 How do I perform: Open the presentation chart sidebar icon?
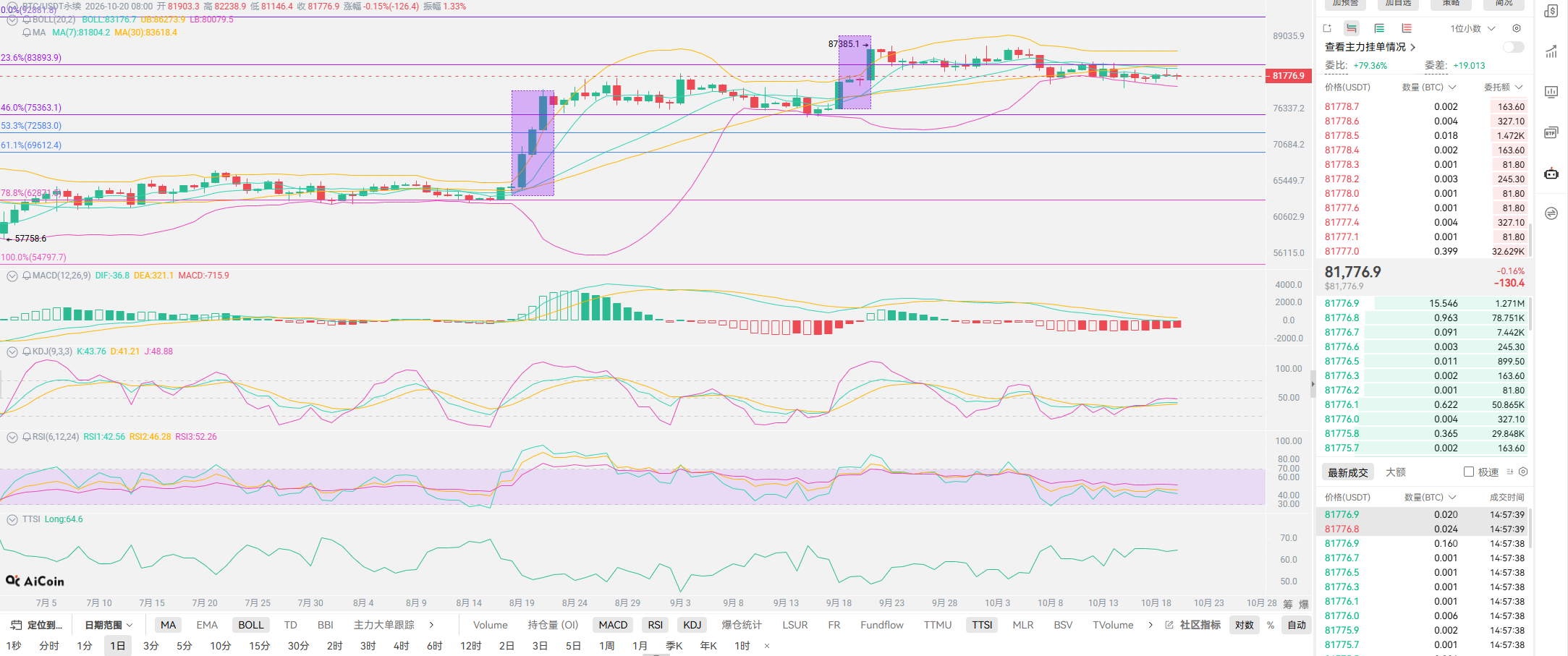click(x=1551, y=92)
